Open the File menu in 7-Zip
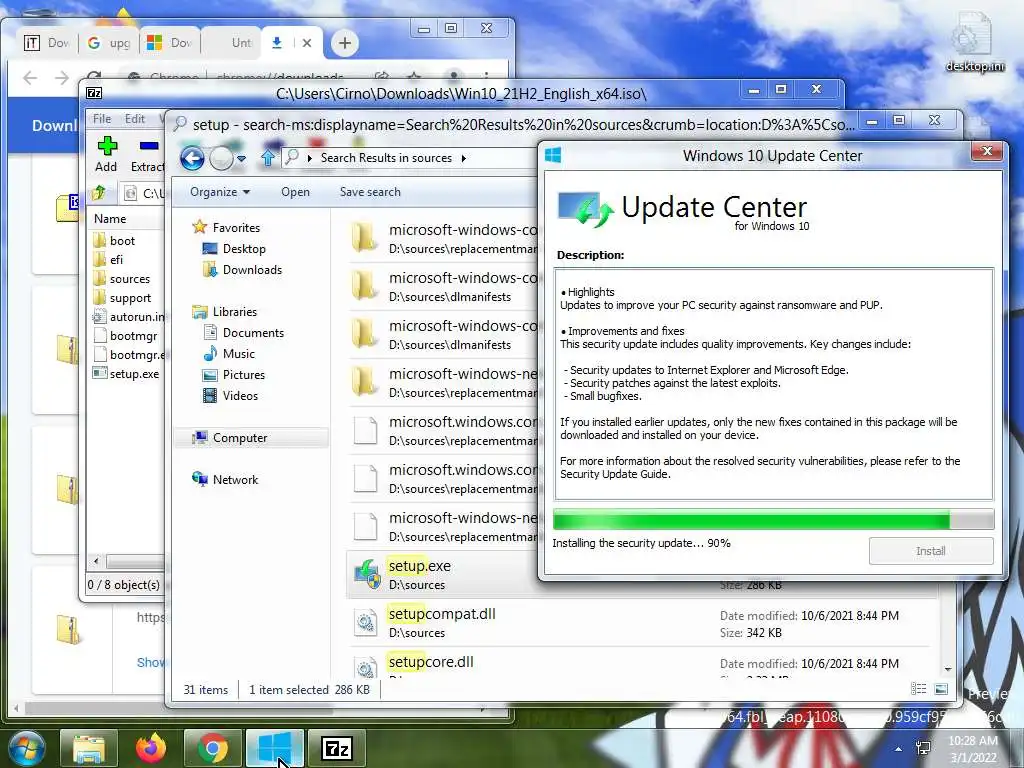 click(102, 119)
